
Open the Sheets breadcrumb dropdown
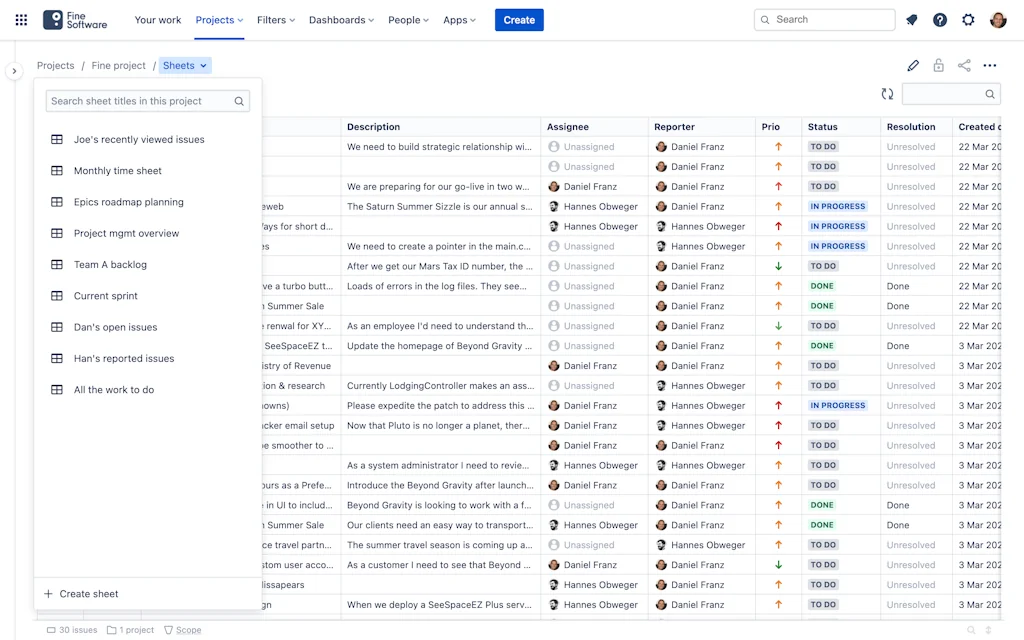tap(185, 66)
